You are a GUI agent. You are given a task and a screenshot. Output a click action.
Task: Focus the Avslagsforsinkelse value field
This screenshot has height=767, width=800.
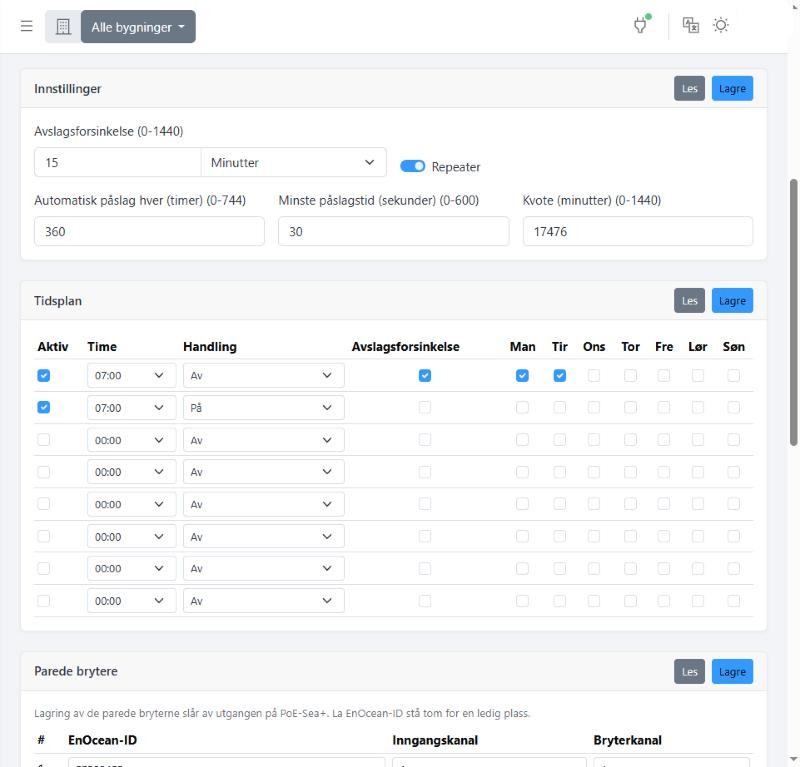(x=118, y=162)
